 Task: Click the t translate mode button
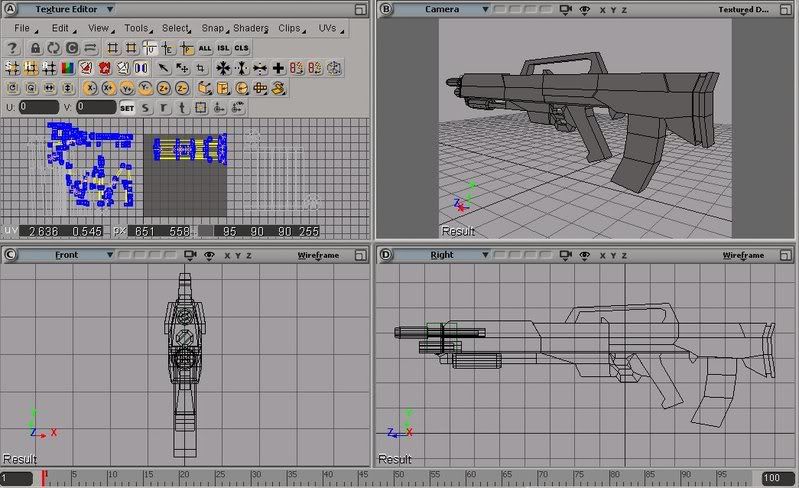182,108
